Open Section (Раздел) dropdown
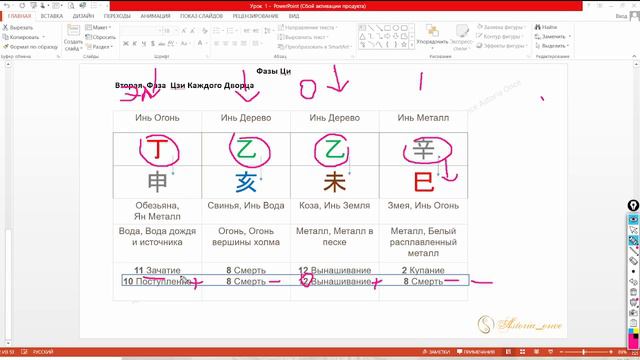 click(99, 47)
